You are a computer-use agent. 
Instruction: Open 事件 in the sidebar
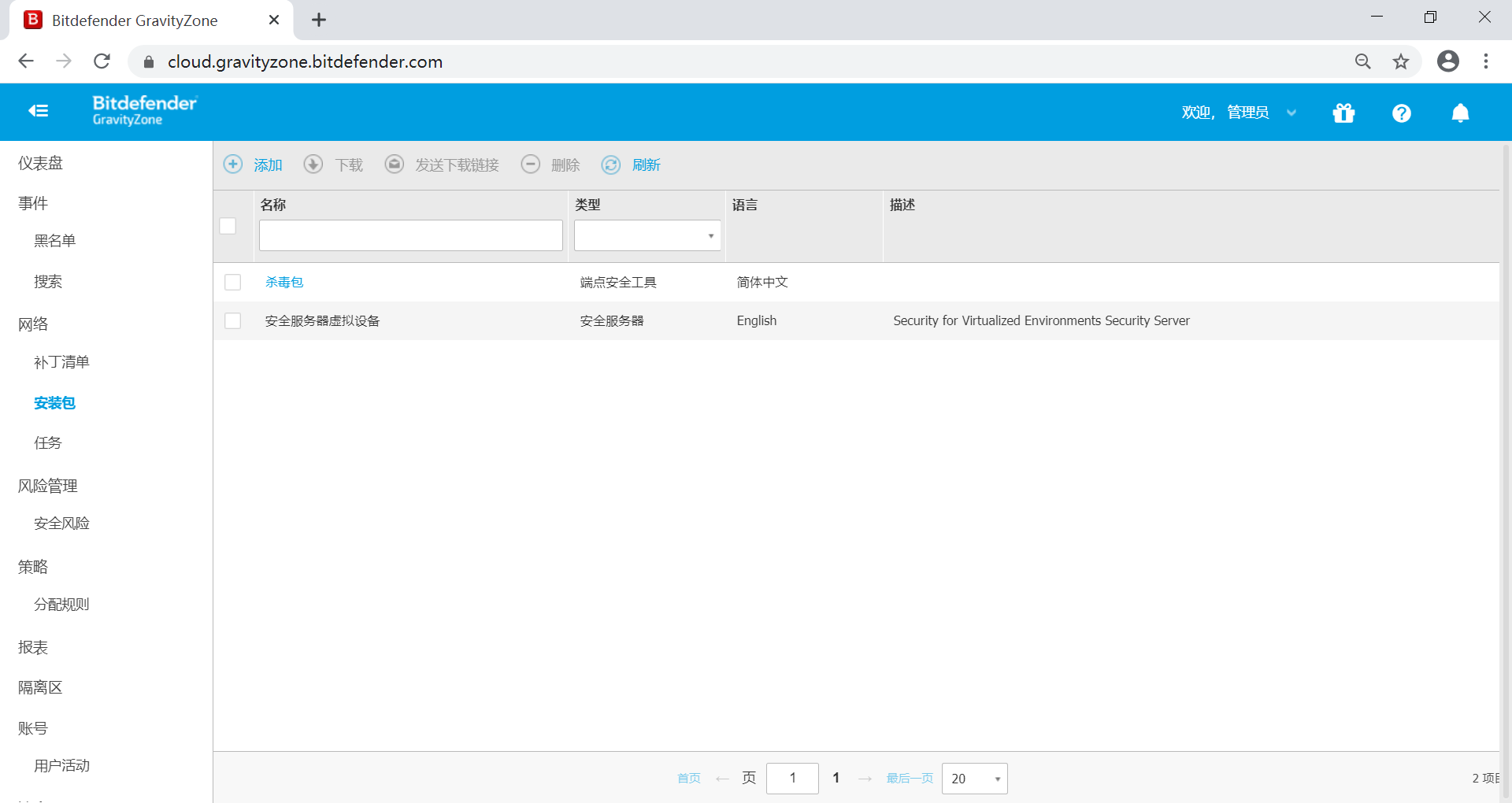click(x=33, y=203)
